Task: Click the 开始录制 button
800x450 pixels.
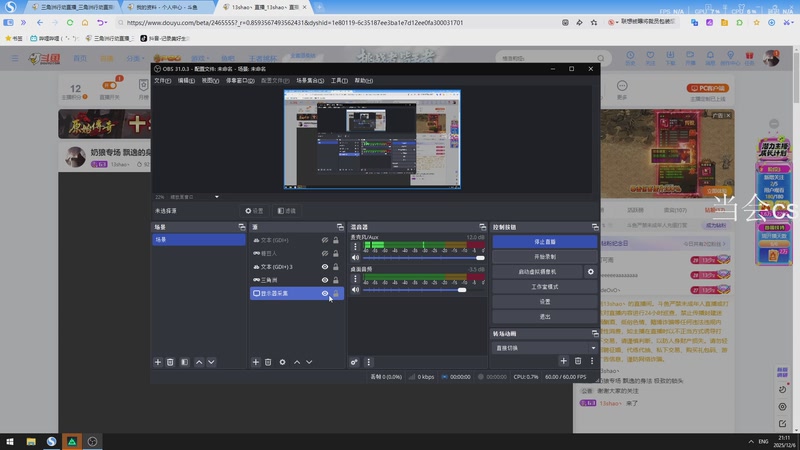Action: (x=544, y=257)
